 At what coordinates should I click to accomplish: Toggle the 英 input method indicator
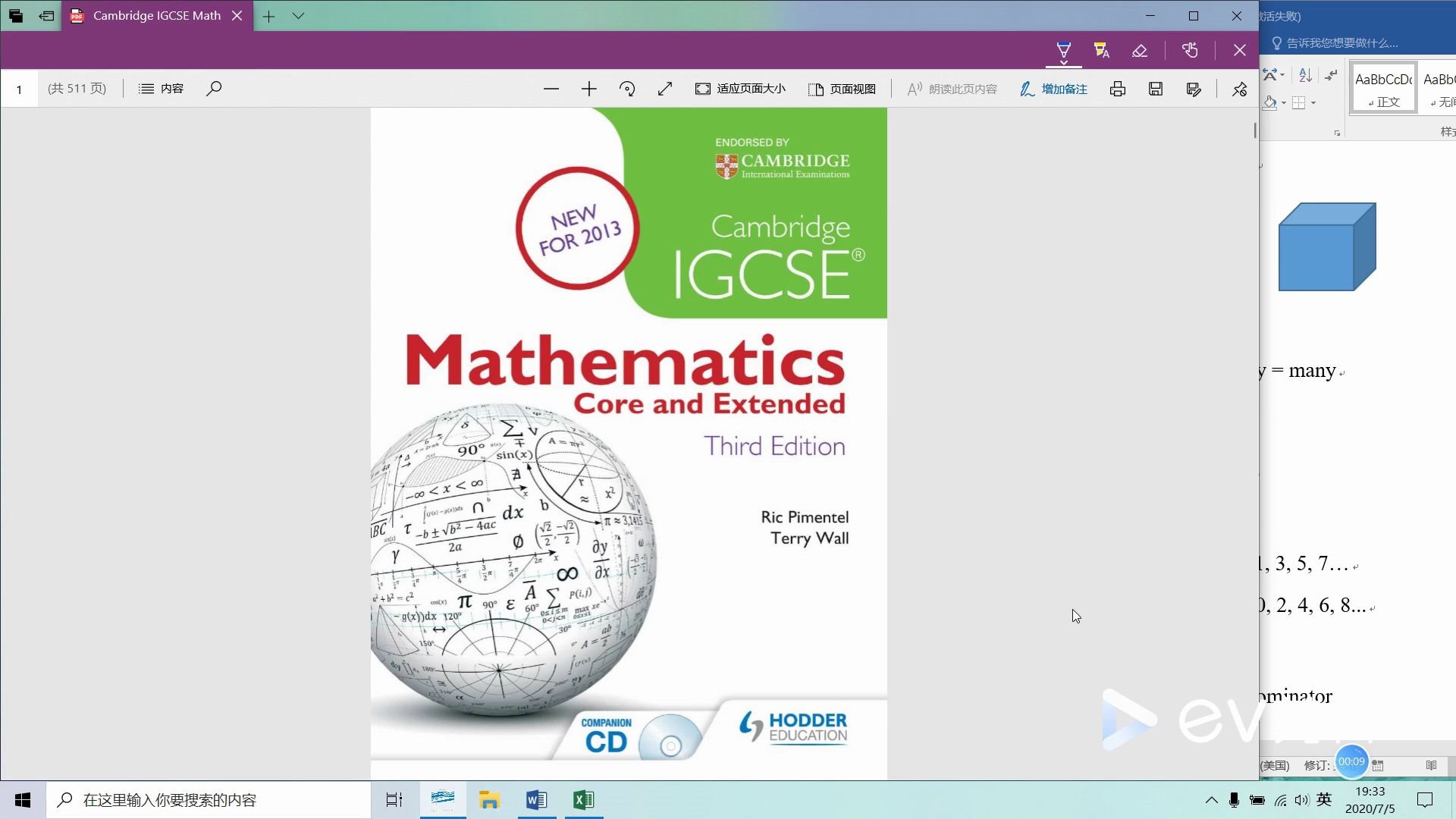point(1325,799)
